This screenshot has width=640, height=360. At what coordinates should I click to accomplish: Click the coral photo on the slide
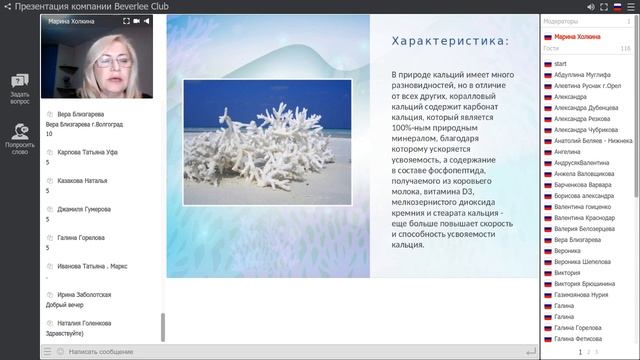(267, 142)
